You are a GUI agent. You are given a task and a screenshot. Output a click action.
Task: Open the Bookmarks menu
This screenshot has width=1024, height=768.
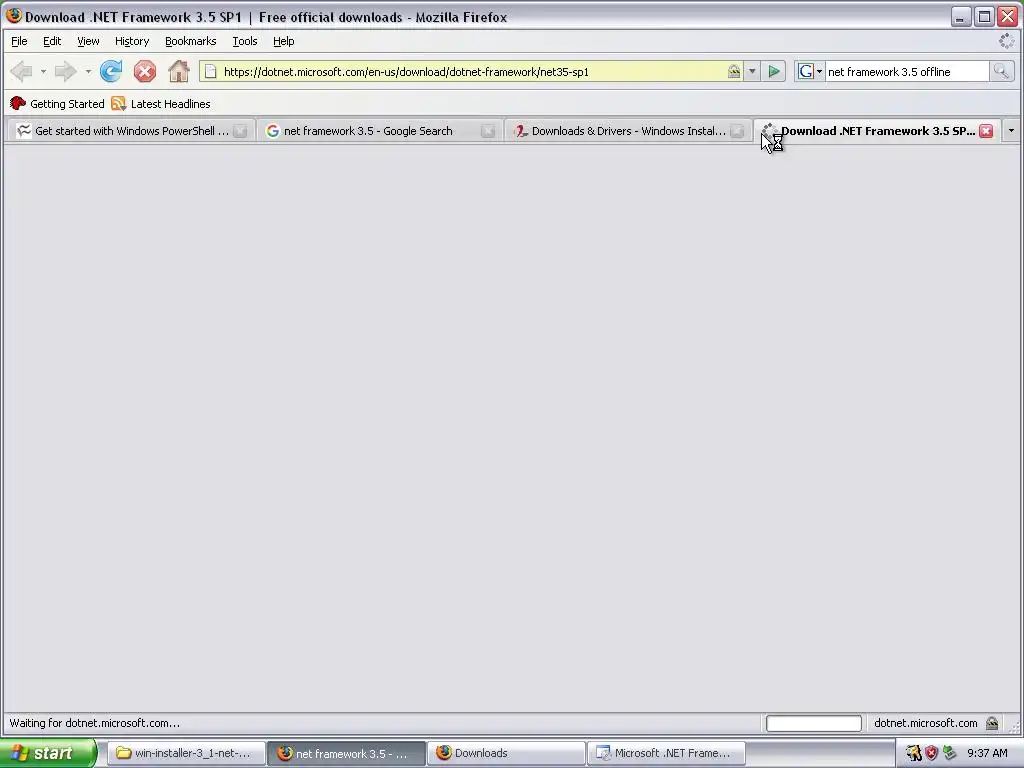pyautogui.click(x=191, y=41)
